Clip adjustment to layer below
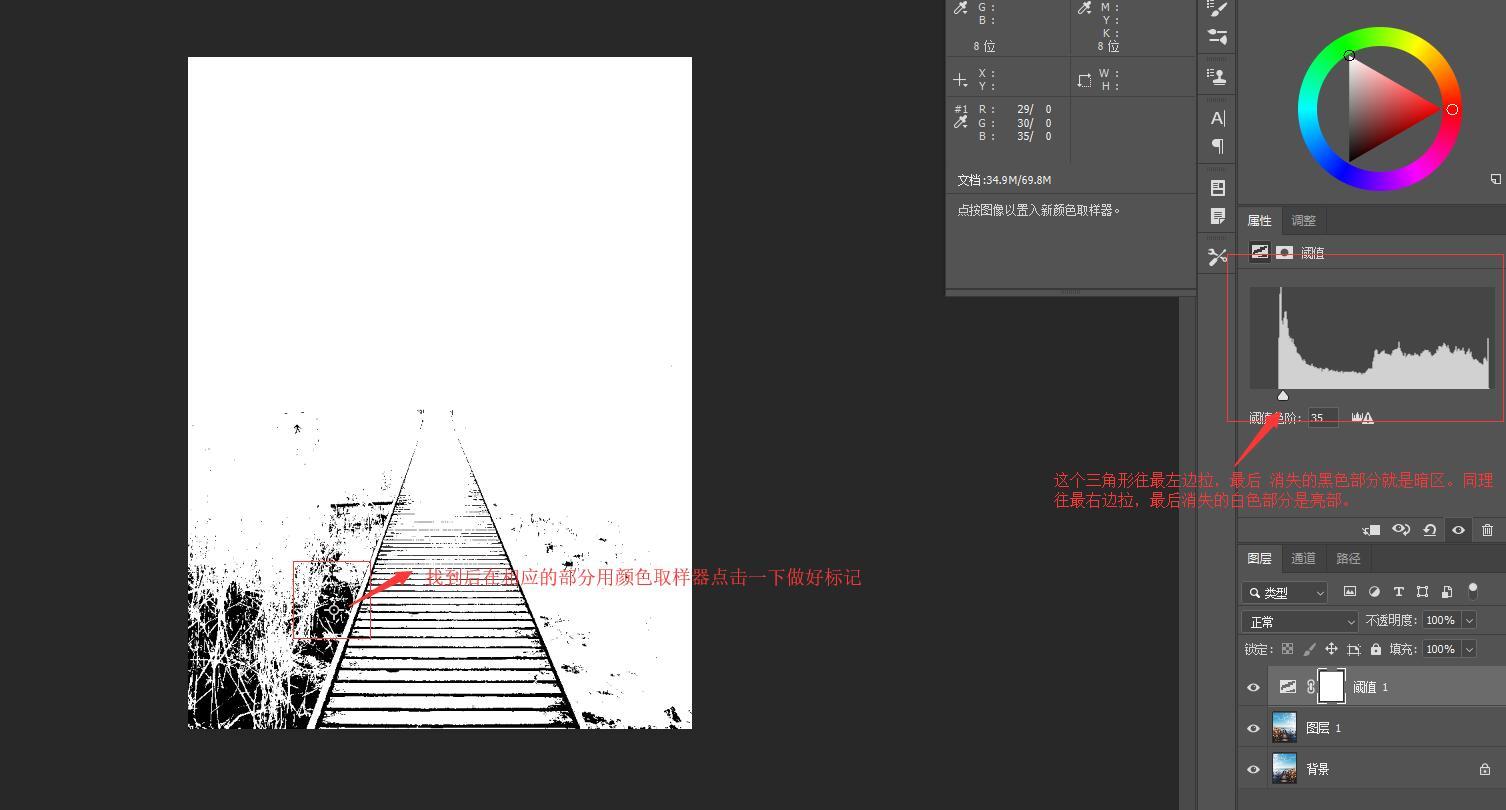This screenshot has height=810, width=1506. [1371, 530]
